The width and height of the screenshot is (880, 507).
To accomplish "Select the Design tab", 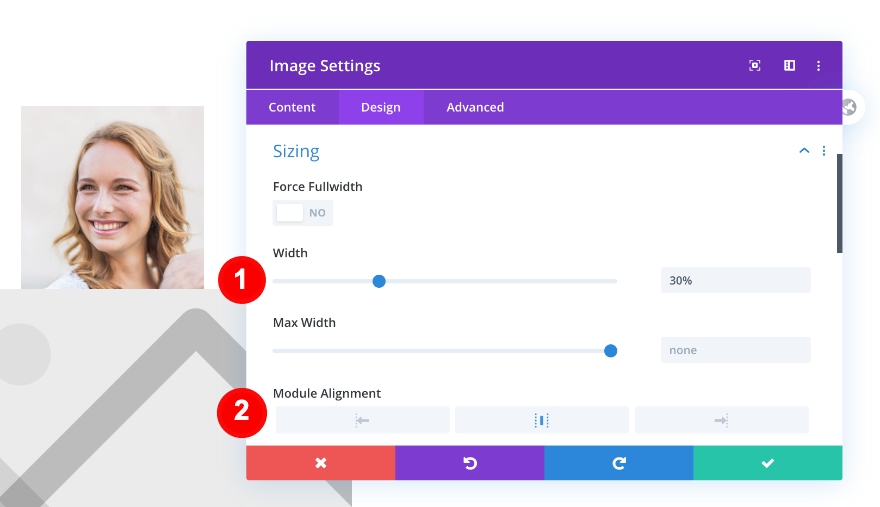I will point(381,107).
